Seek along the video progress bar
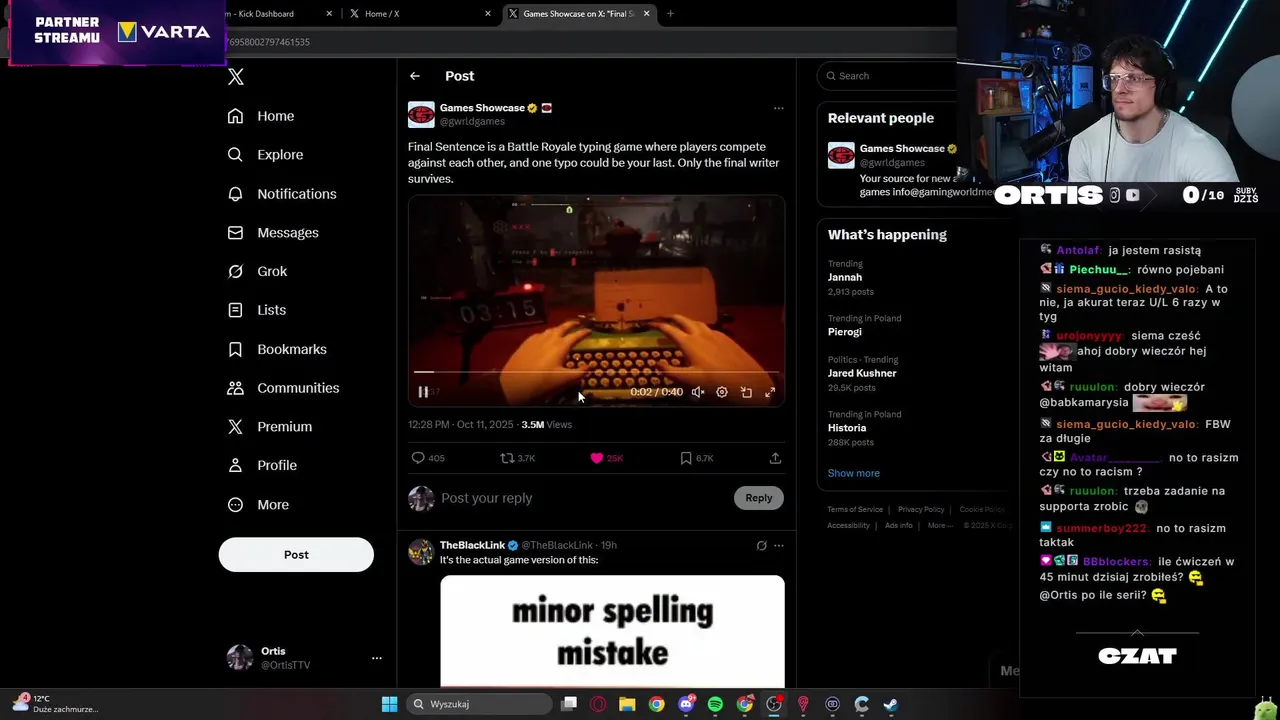Screen dimensions: 1280x720 coord(596,372)
